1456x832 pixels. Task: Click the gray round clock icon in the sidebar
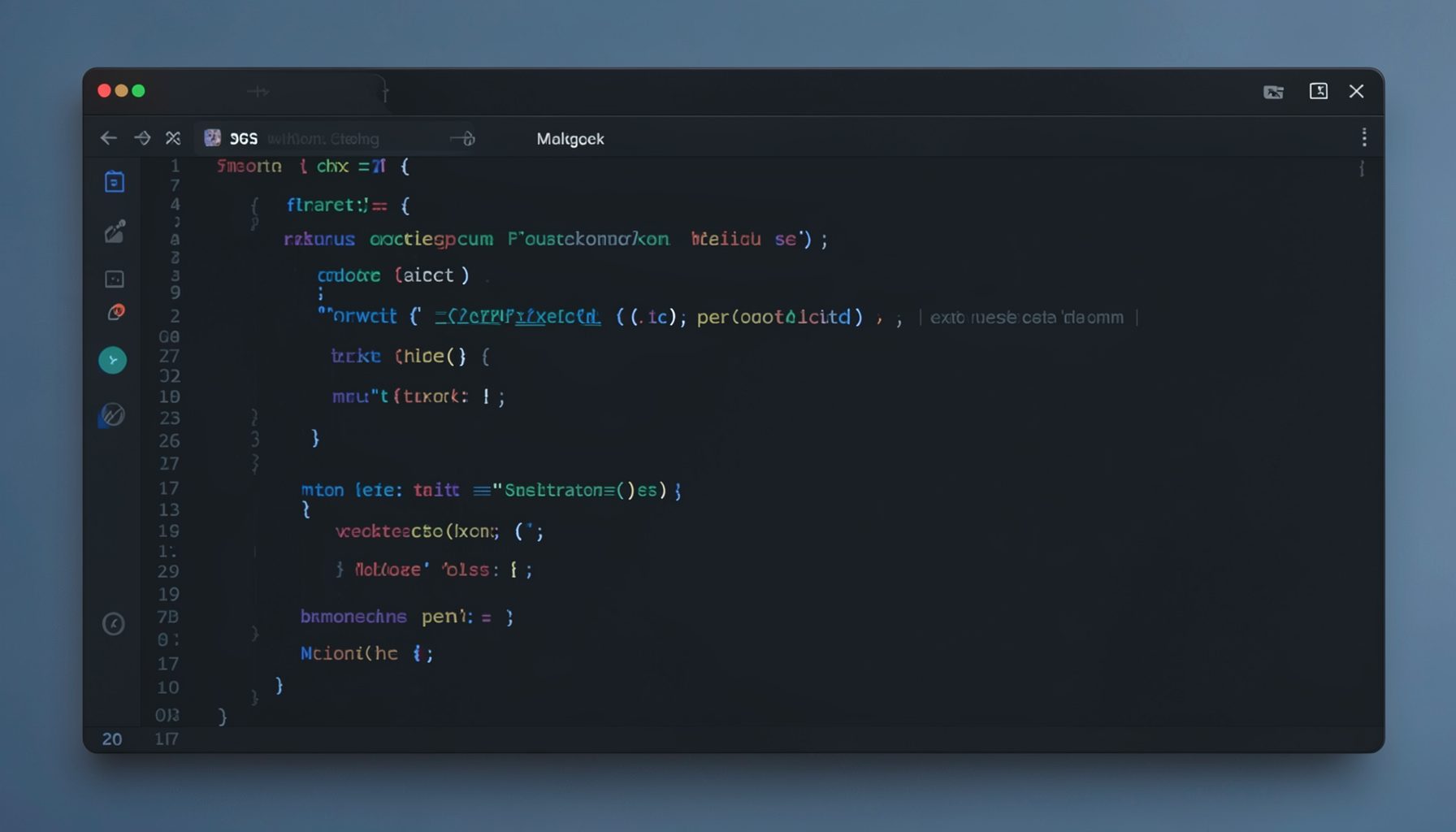[114, 624]
